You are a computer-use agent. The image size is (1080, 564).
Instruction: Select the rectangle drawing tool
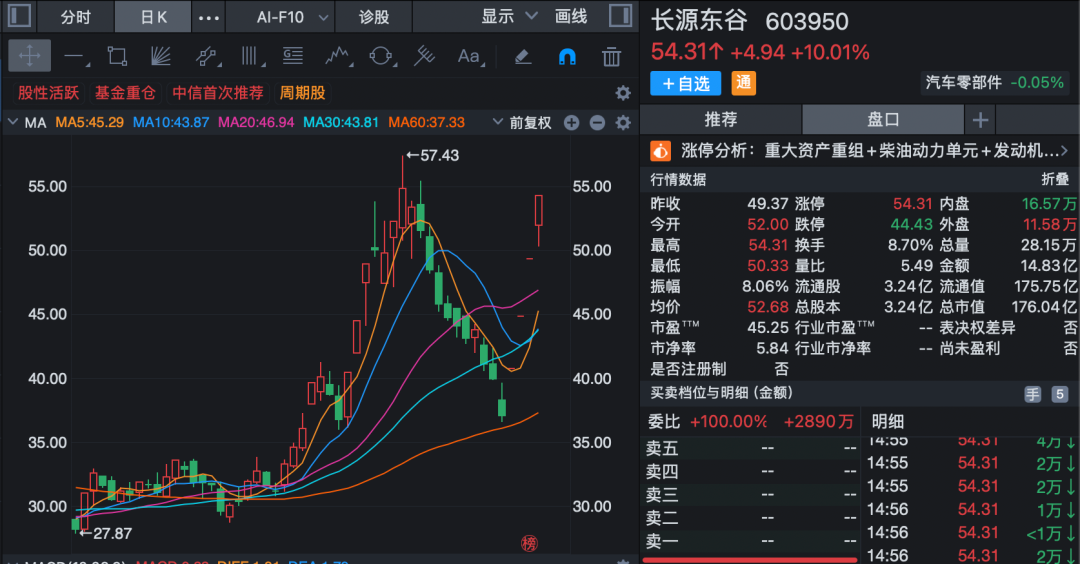click(x=117, y=56)
